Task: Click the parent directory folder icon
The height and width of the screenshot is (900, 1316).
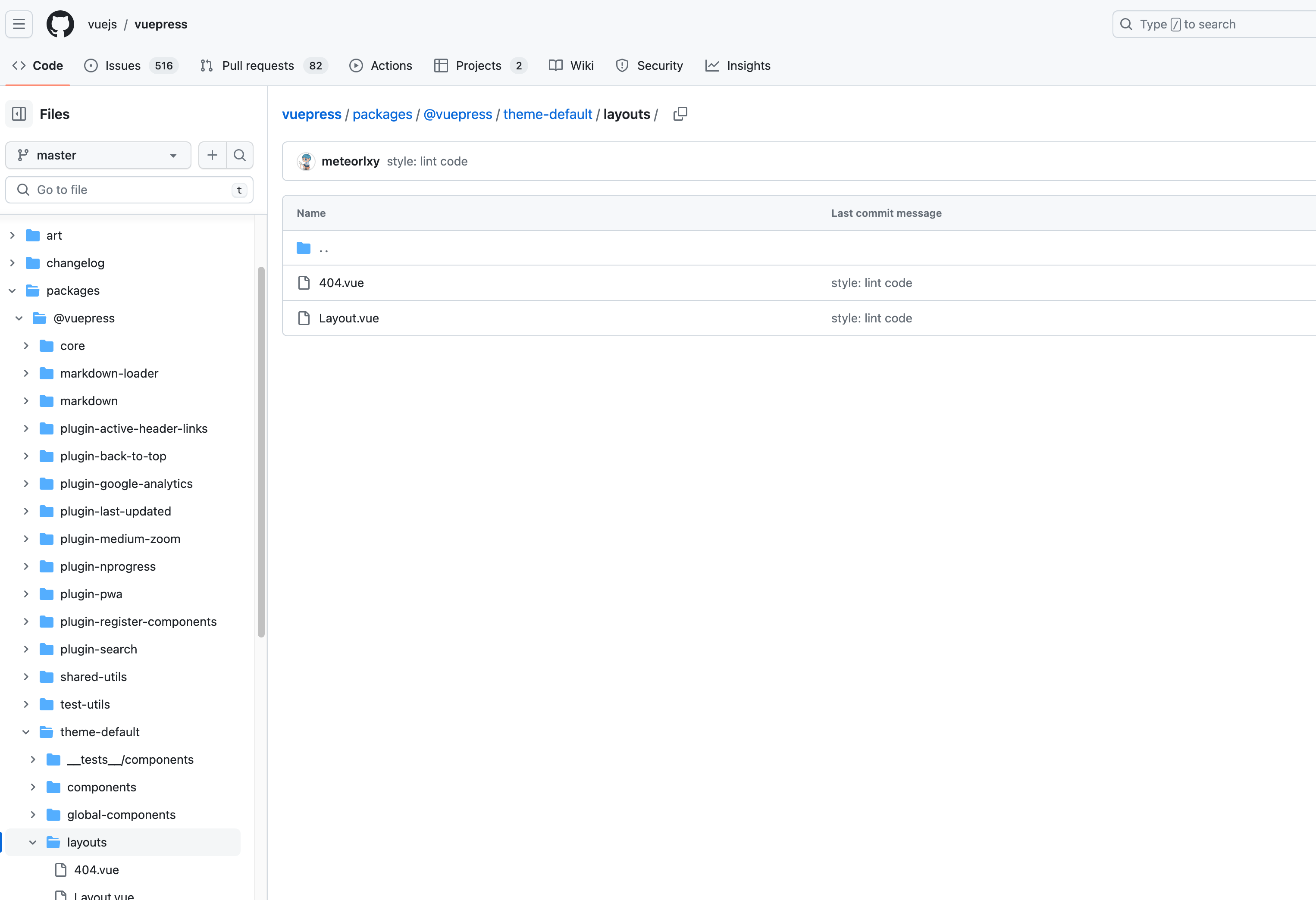Action: (304, 248)
